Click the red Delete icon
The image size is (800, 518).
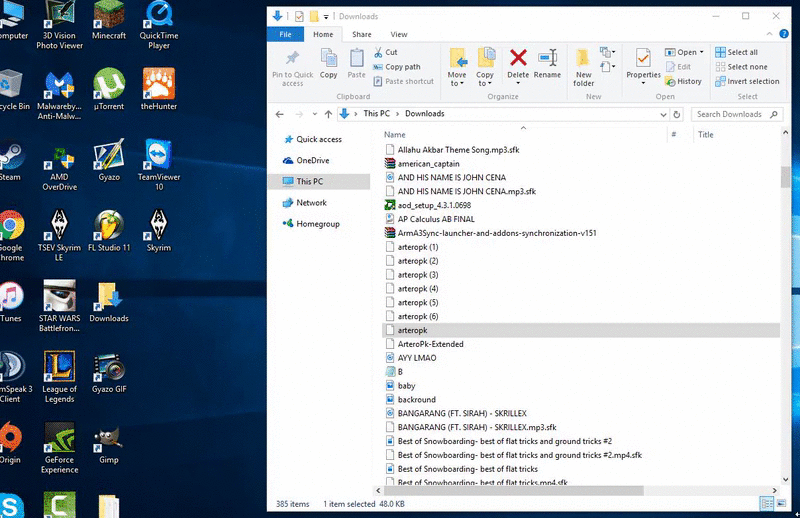[x=518, y=58]
